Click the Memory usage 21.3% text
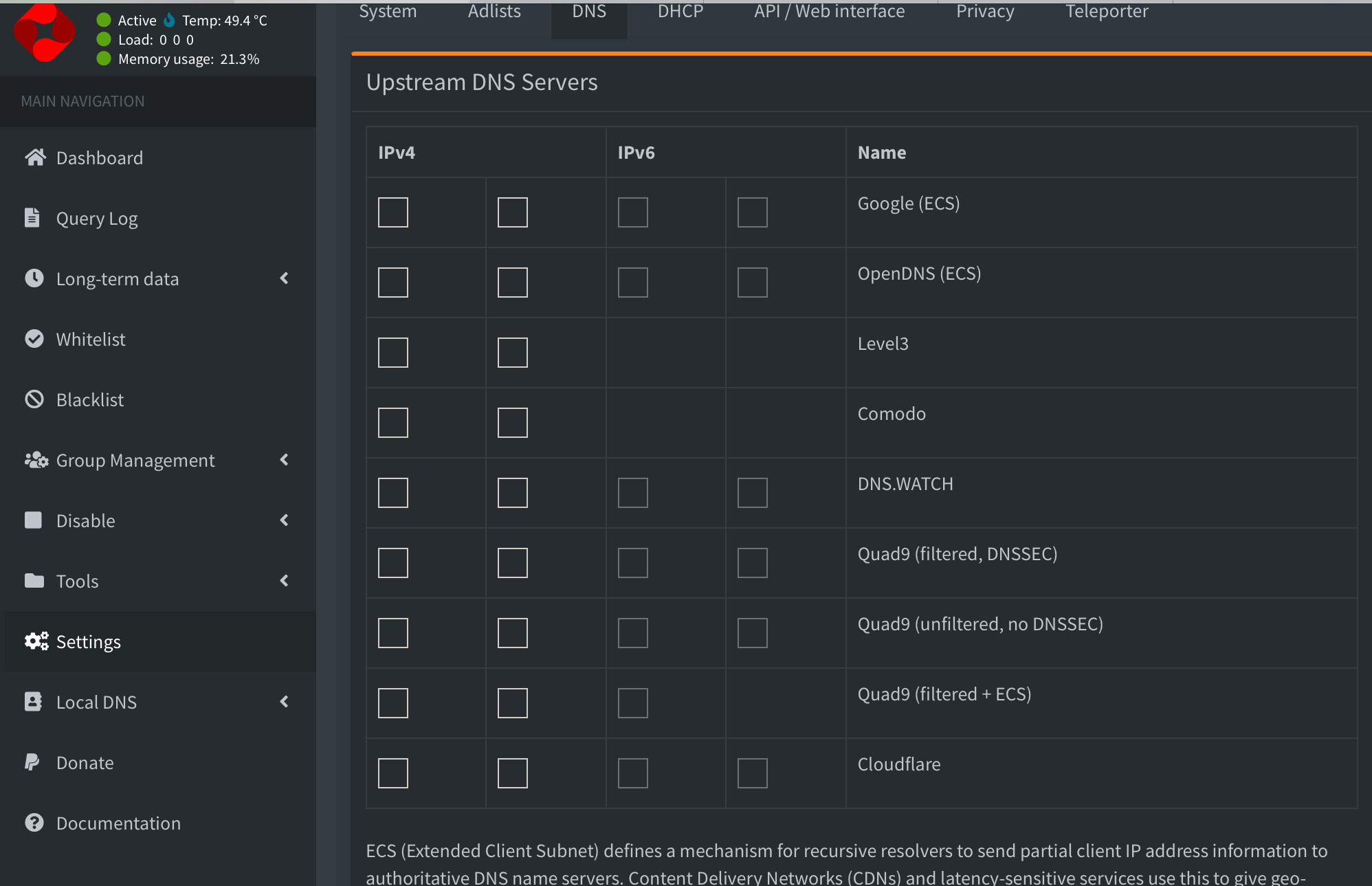The width and height of the screenshot is (1372, 886). [189, 59]
